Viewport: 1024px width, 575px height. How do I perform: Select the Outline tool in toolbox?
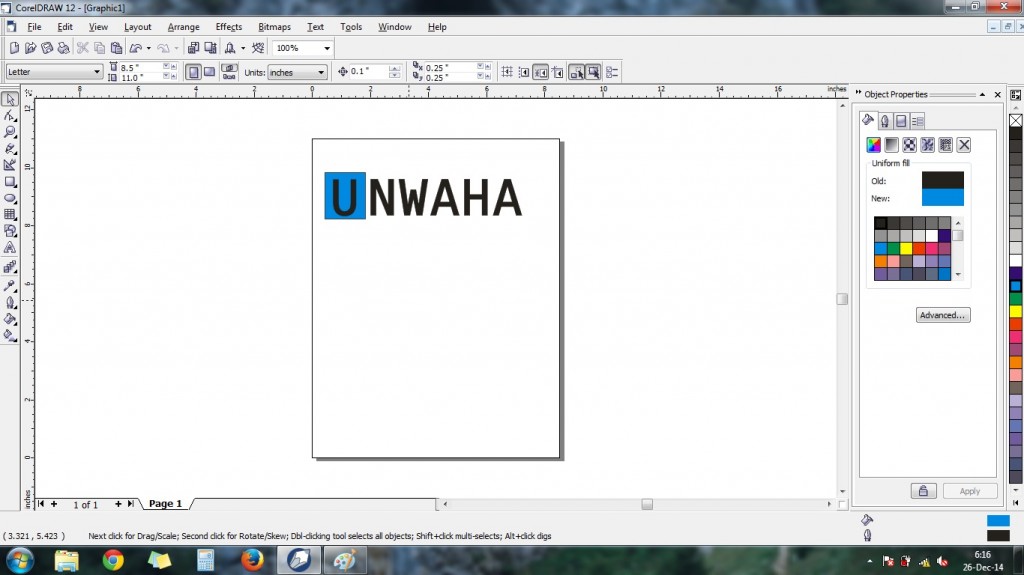(x=10, y=303)
